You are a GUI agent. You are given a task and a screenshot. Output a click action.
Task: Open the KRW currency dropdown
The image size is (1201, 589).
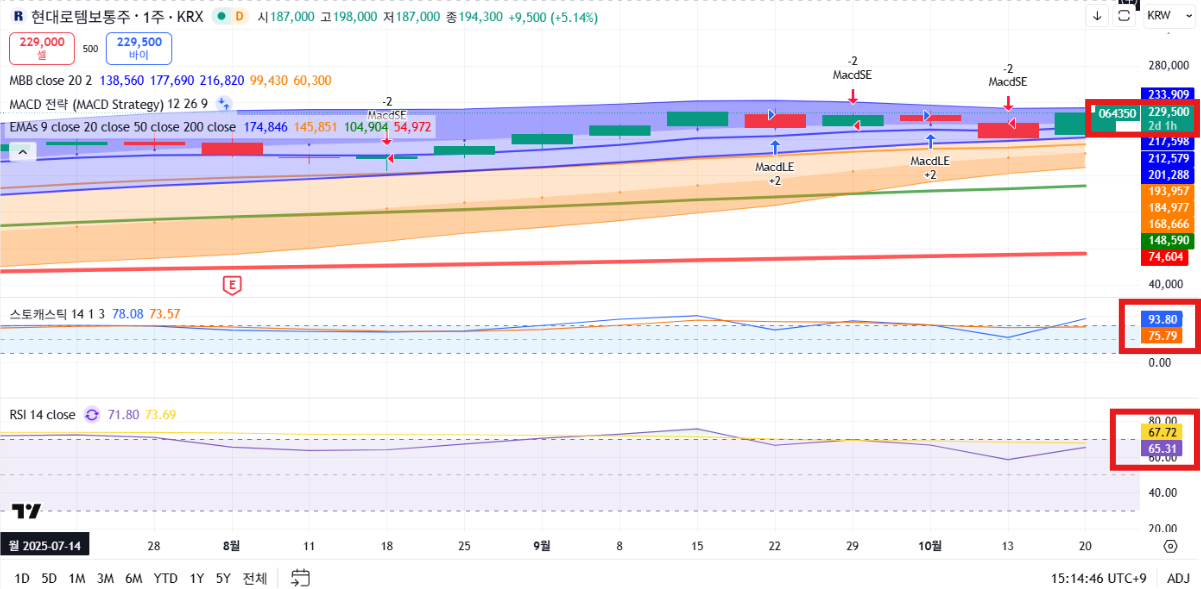1167,15
